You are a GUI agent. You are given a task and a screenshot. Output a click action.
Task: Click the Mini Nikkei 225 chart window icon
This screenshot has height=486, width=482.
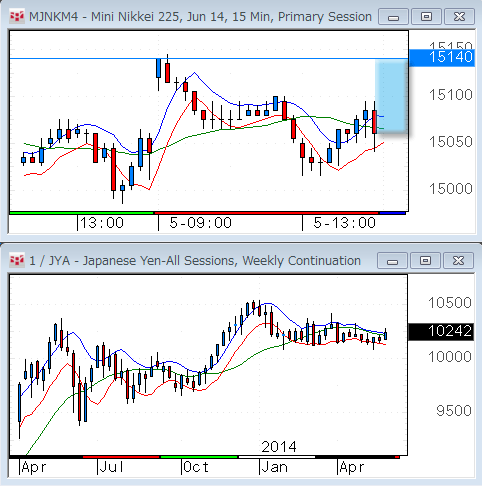coord(17,17)
